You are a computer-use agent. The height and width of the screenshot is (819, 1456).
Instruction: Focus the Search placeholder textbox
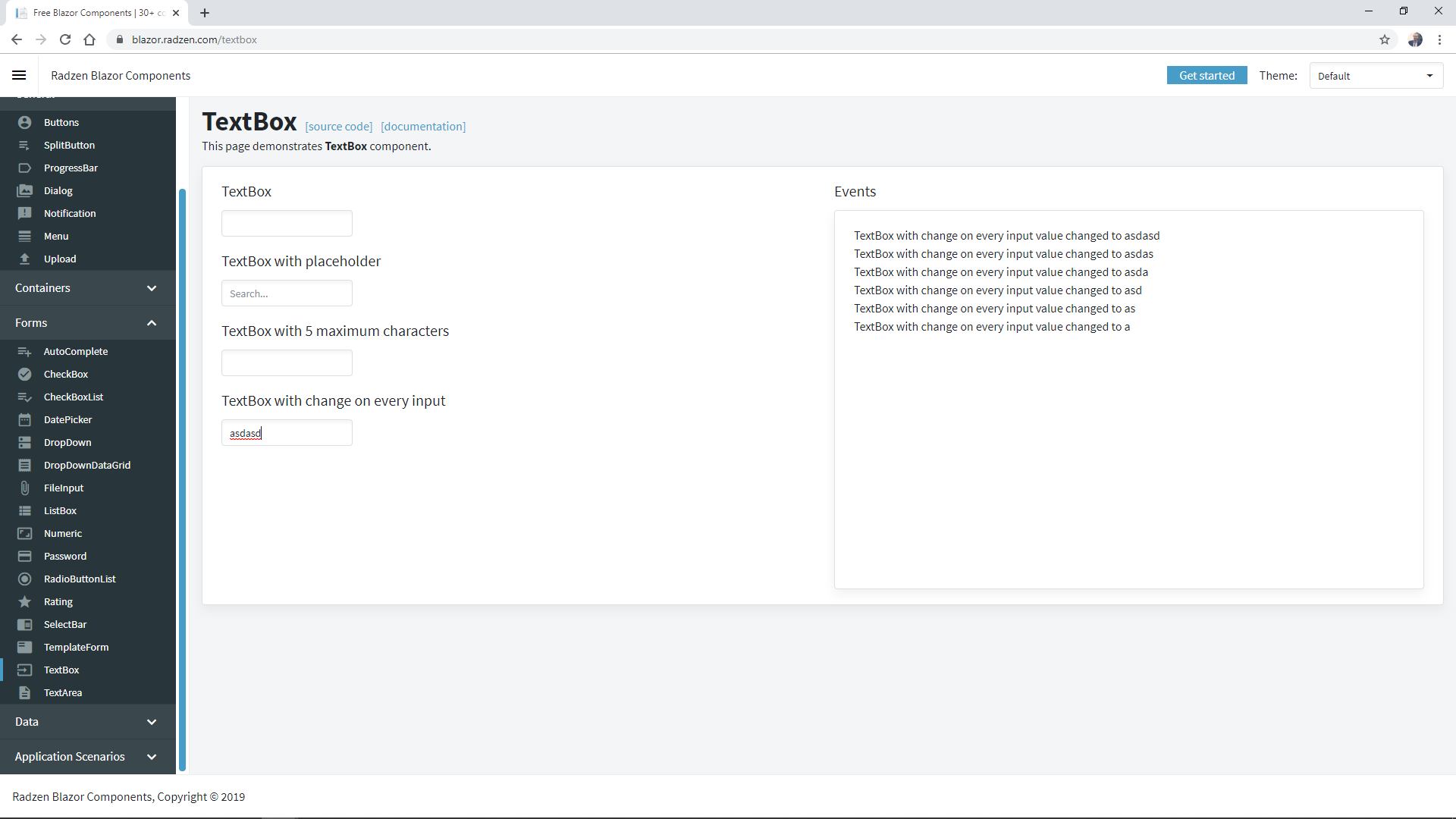(287, 293)
